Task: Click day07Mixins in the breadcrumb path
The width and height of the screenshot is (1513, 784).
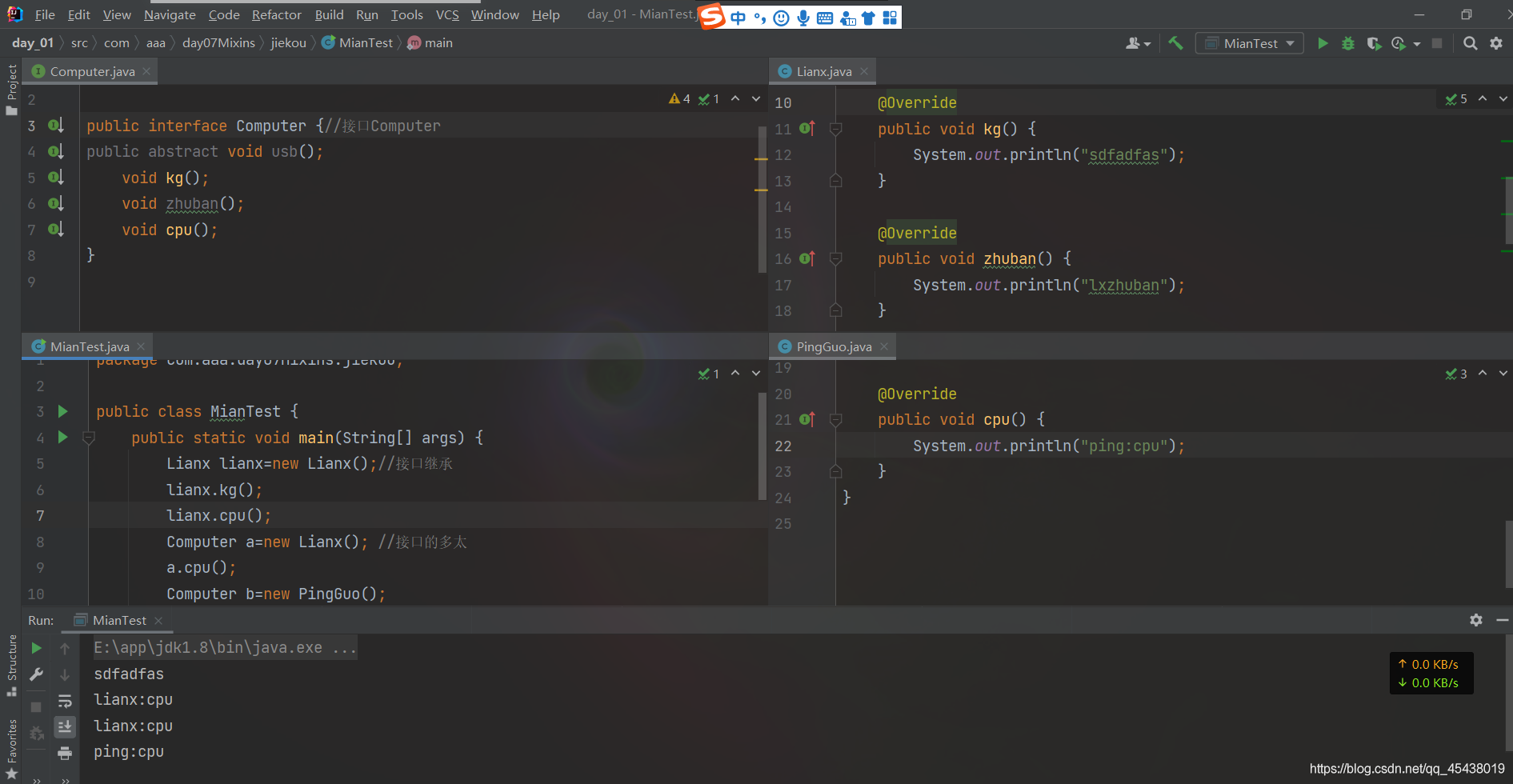Action: [x=218, y=43]
